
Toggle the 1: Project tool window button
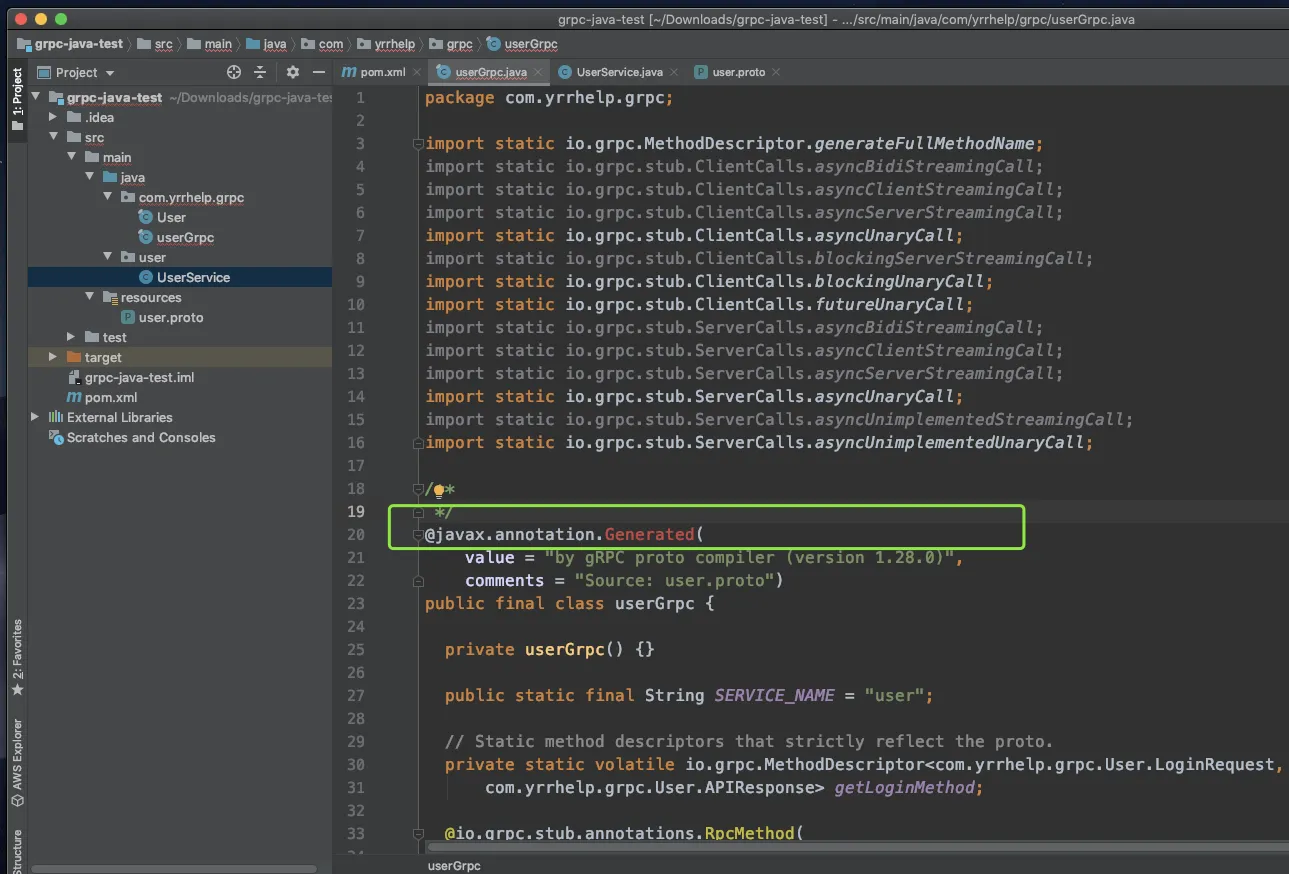click(17, 99)
